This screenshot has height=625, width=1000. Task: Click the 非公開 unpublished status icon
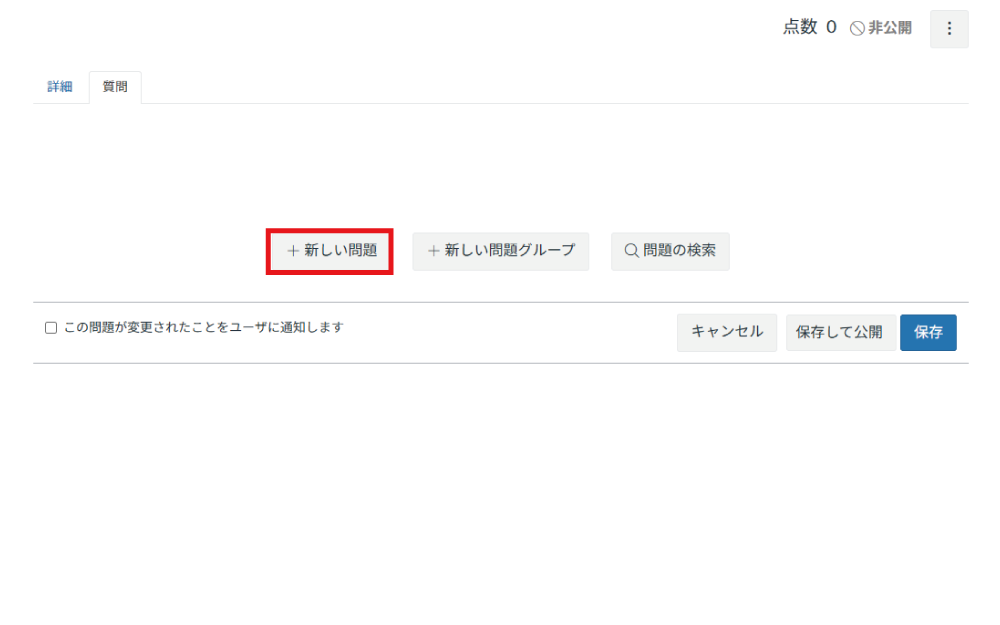(857, 29)
